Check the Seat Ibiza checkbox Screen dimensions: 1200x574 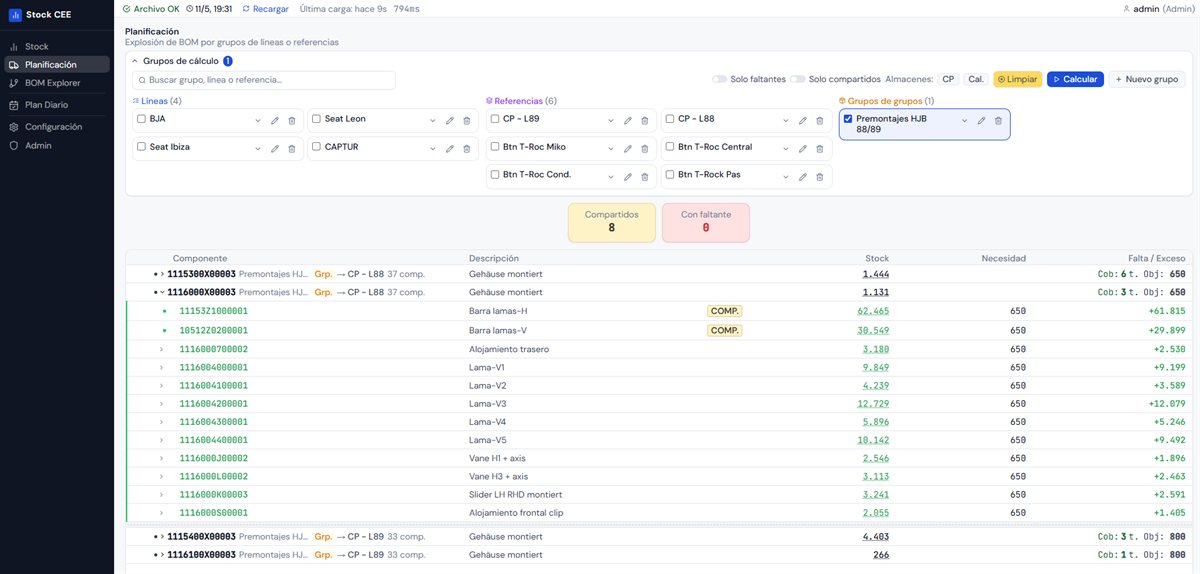[141, 147]
